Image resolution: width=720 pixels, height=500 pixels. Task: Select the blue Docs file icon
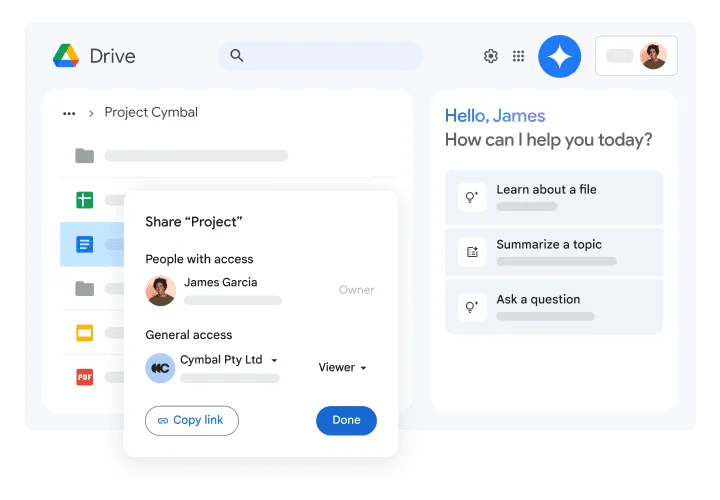point(84,244)
